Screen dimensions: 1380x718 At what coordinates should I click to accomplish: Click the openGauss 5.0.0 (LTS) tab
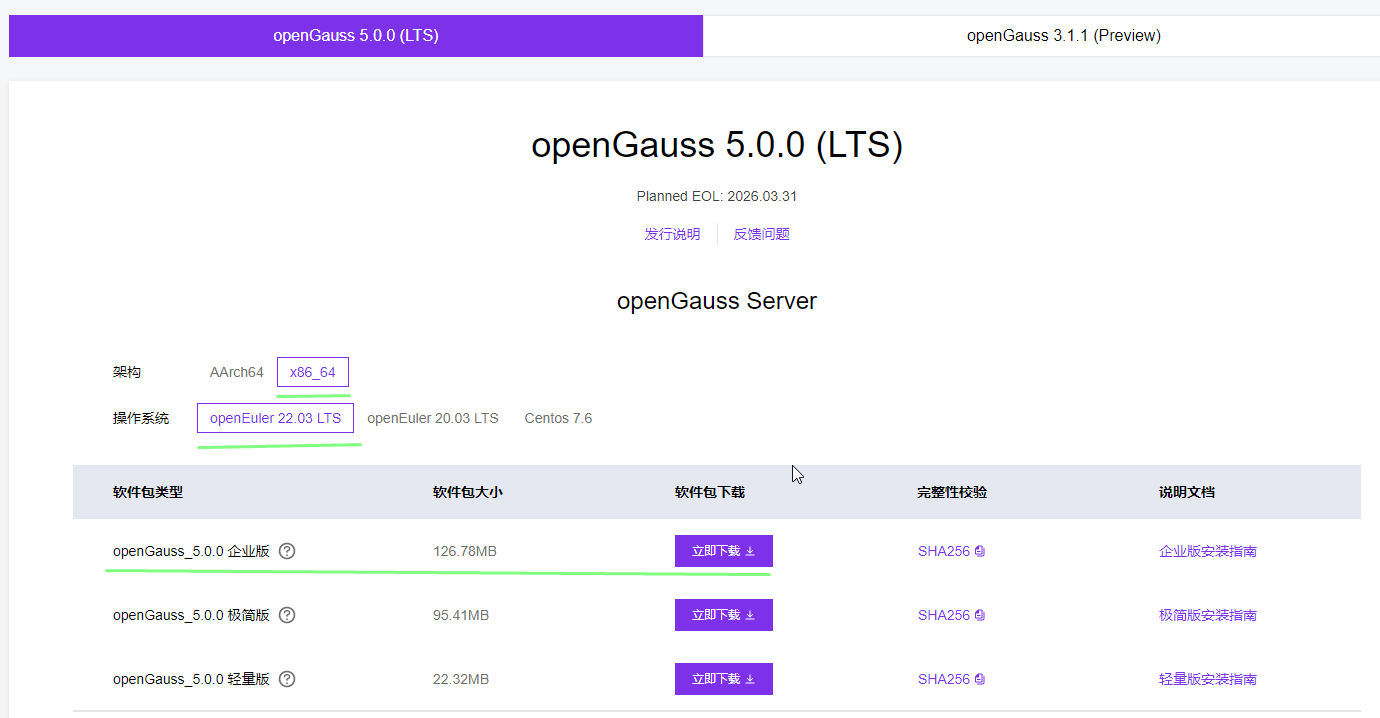pyautogui.click(x=356, y=35)
